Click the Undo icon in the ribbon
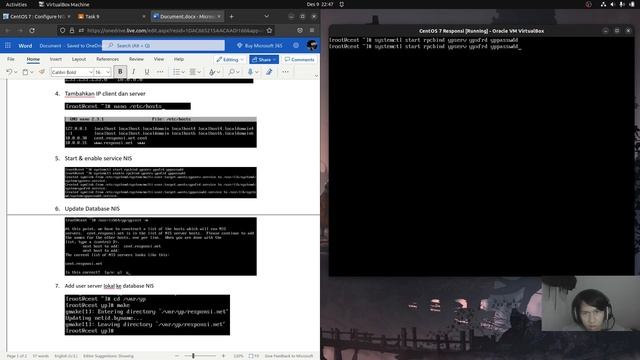 click(x=9, y=72)
